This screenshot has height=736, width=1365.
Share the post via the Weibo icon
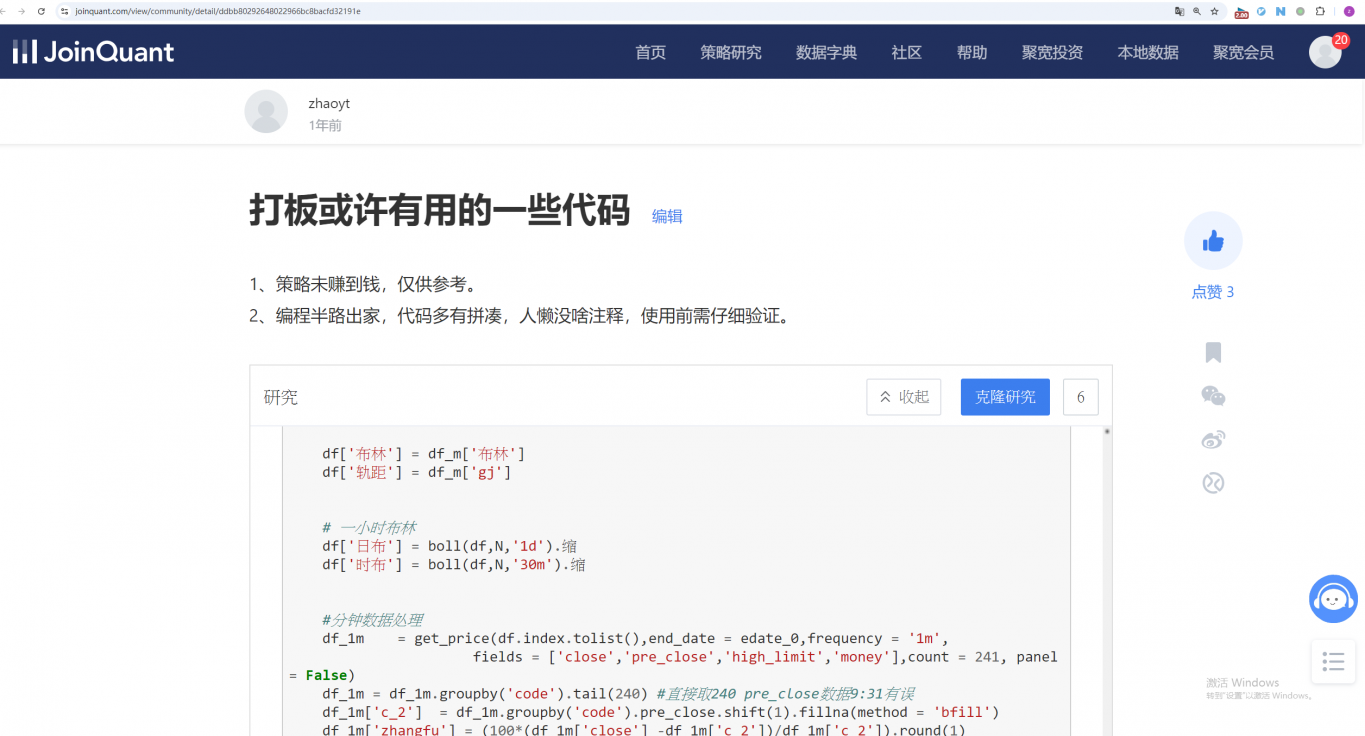[1213, 440]
